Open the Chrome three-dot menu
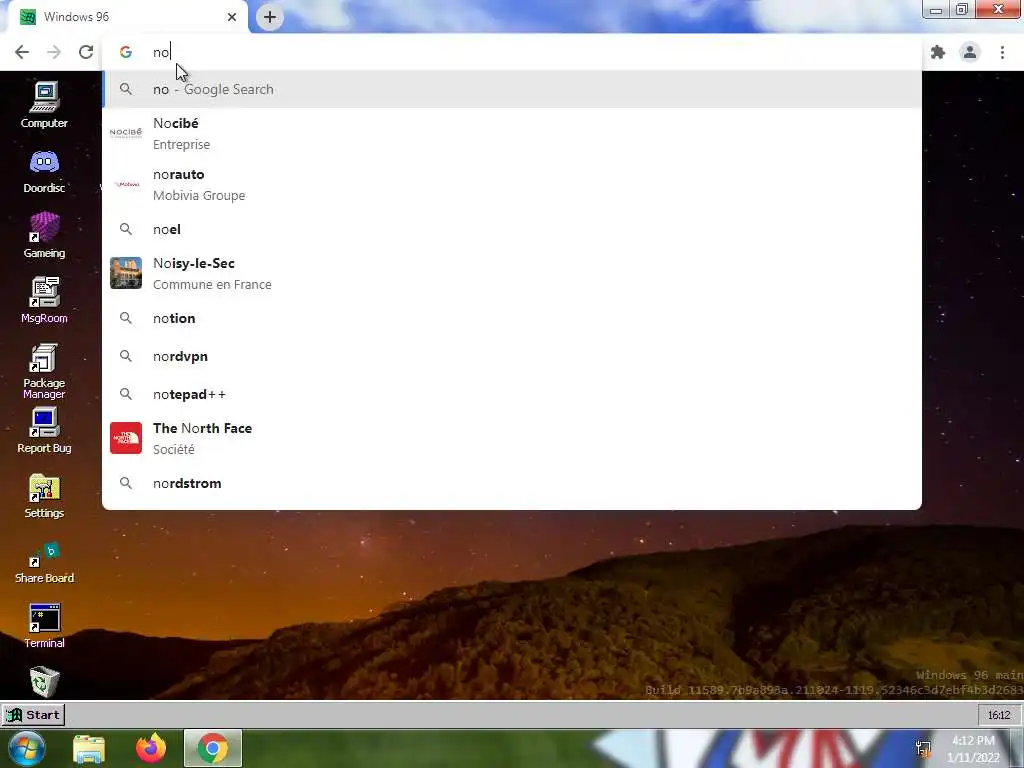The image size is (1024, 768). coord(1002,52)
